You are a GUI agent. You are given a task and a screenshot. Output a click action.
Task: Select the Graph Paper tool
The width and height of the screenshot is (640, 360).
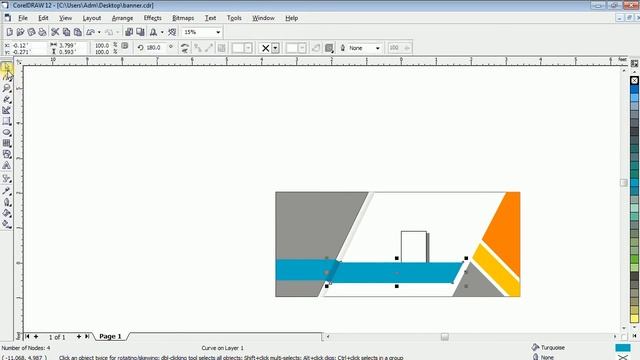click(7, 143)
